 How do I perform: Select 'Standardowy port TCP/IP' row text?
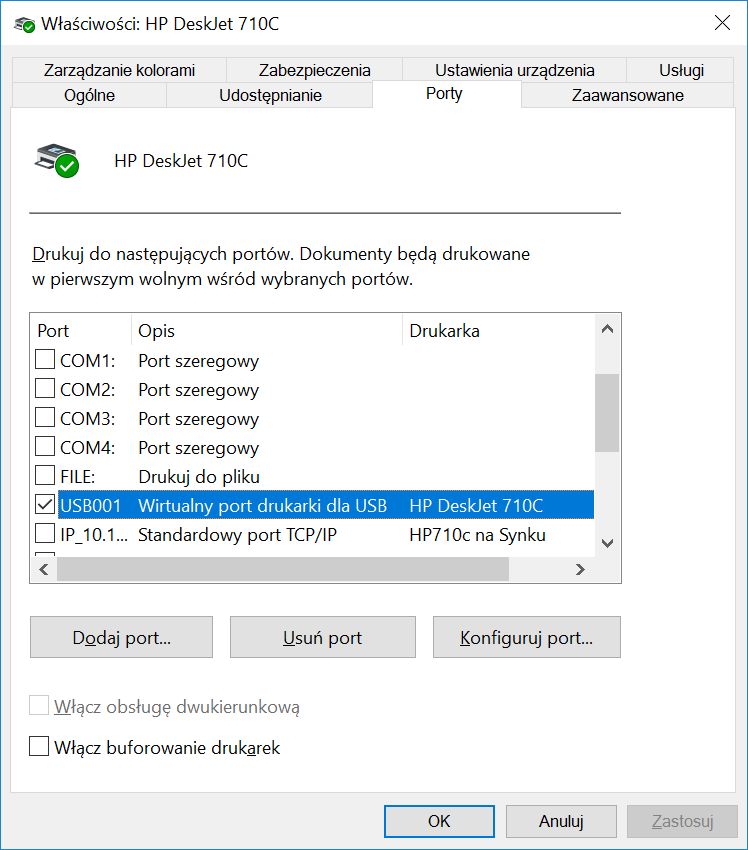pyautogui.click(x=237, y=535)
